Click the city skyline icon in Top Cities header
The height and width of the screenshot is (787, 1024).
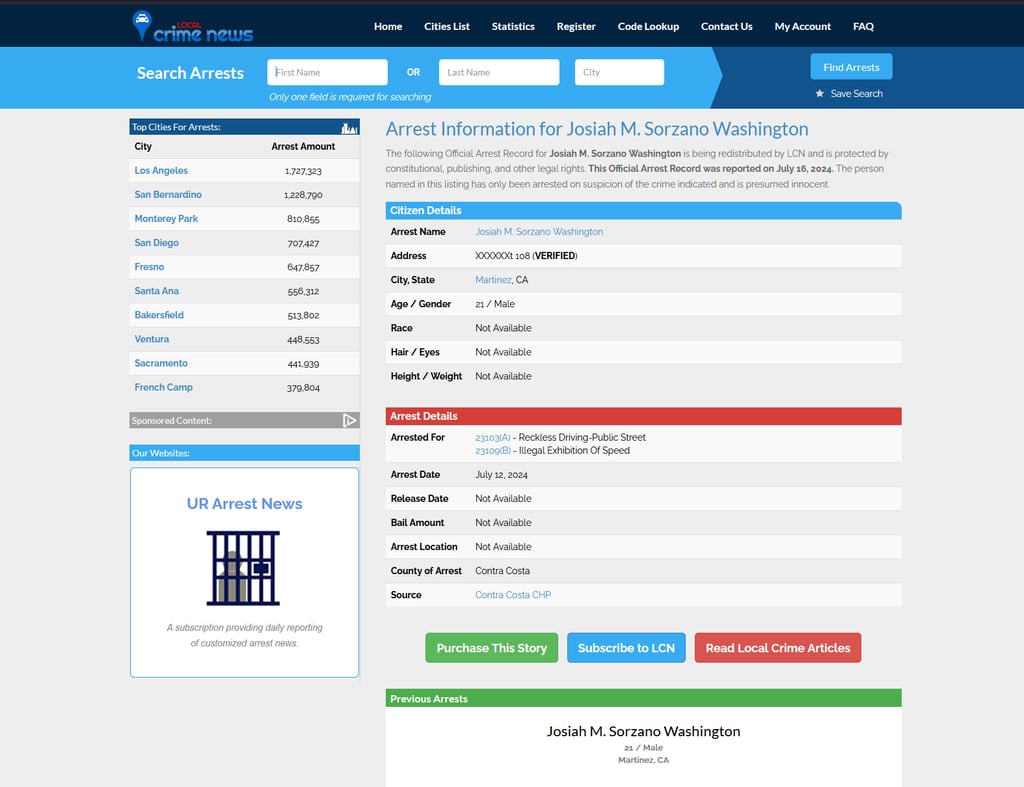pos(349,127)
